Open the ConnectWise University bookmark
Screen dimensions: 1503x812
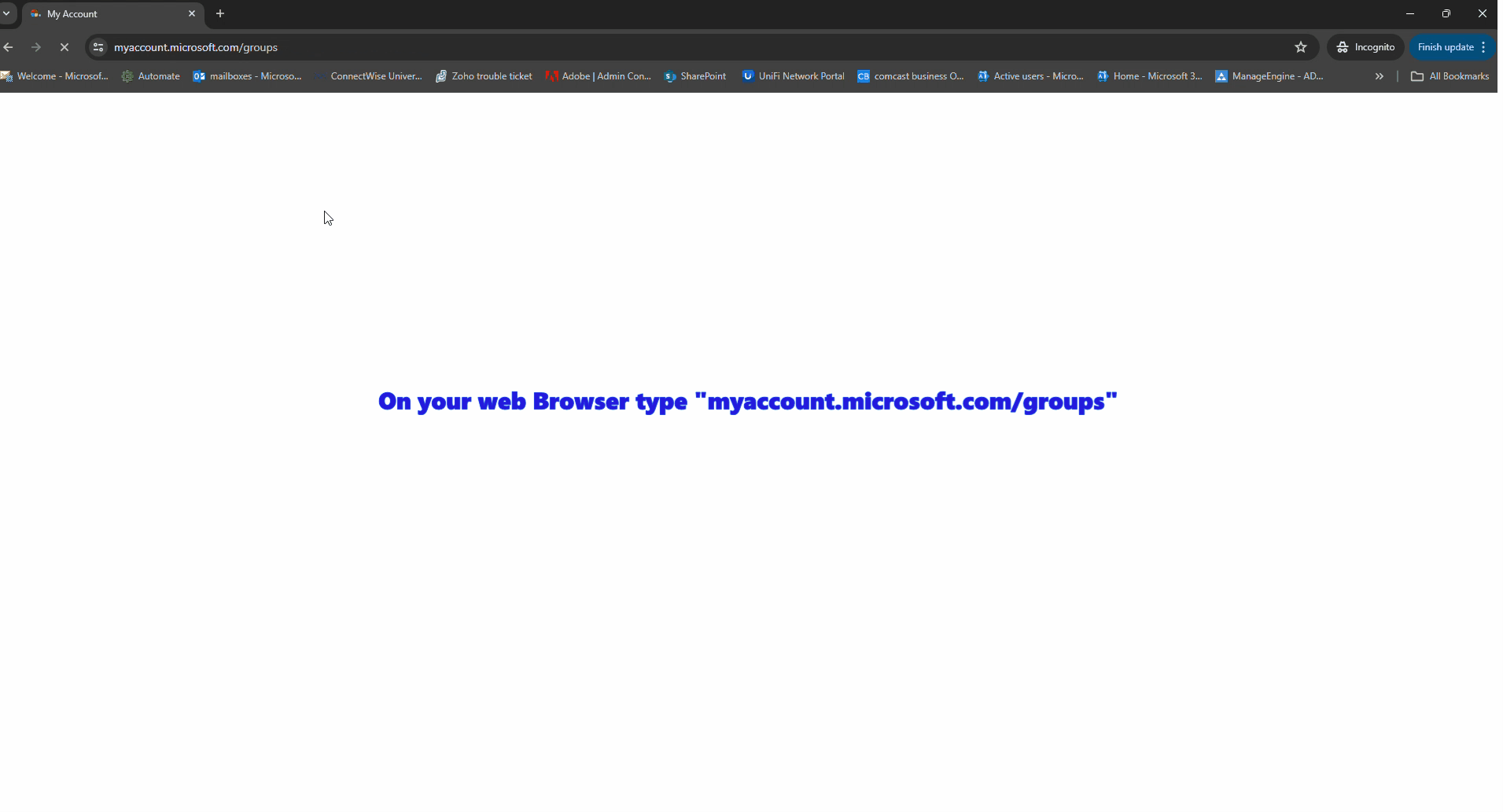[x=369, y=76]
